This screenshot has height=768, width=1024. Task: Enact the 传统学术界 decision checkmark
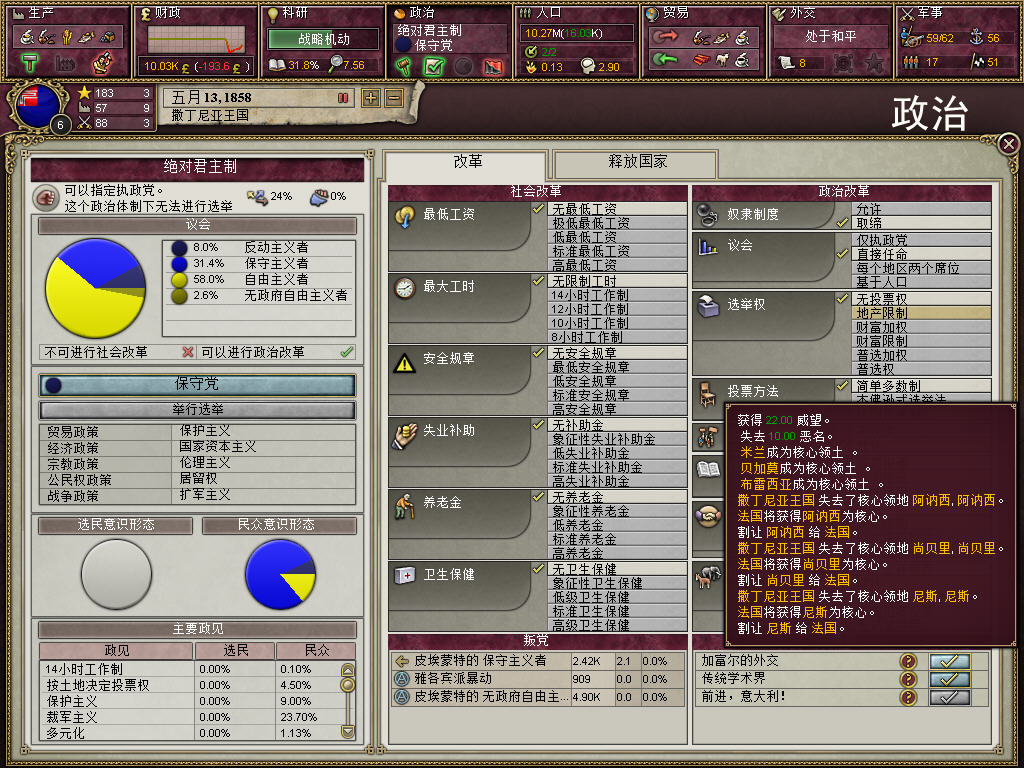pyautogui.click(x=950, y=679)
